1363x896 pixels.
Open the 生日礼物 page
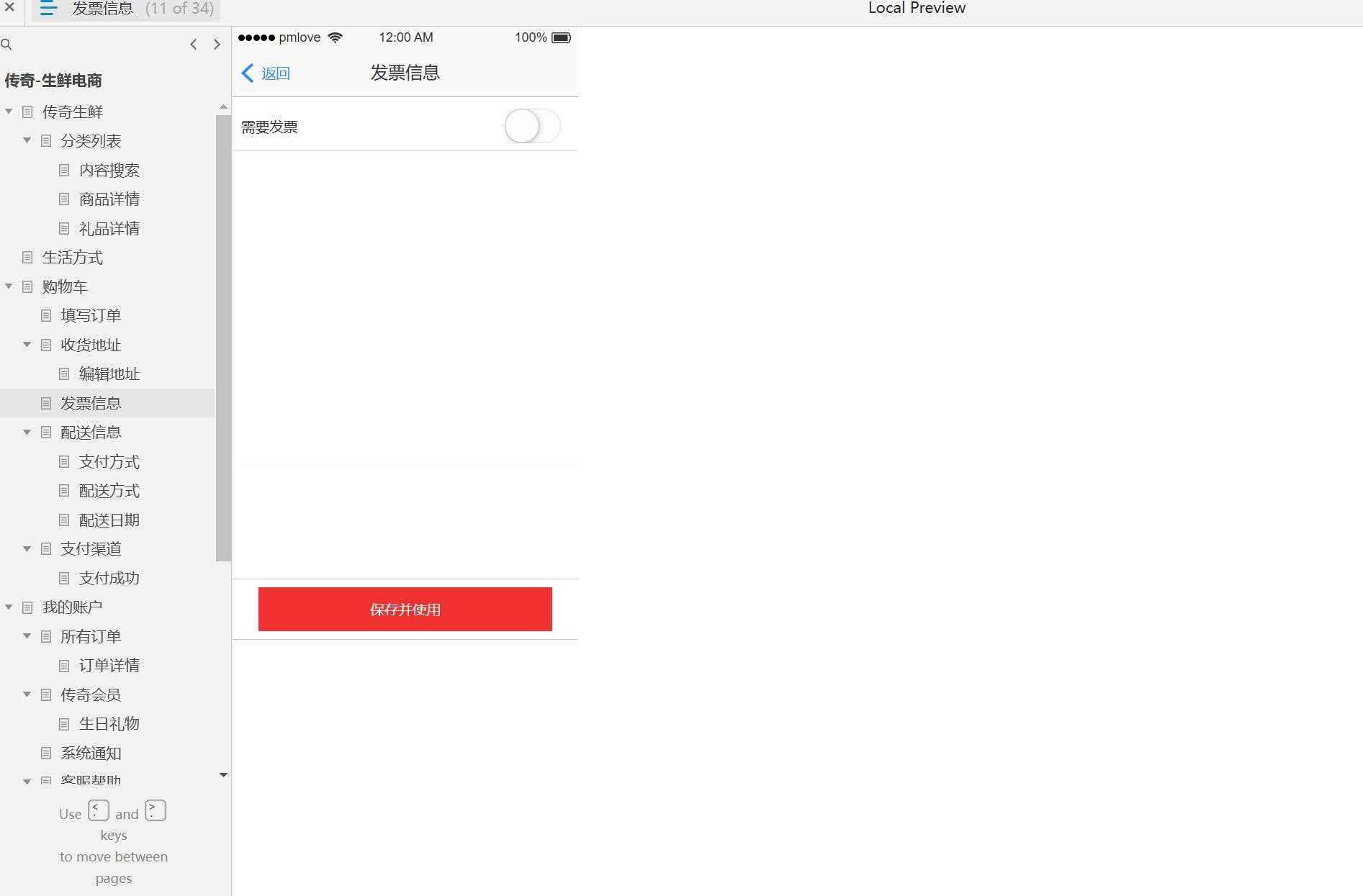click(x=109, y=723)
